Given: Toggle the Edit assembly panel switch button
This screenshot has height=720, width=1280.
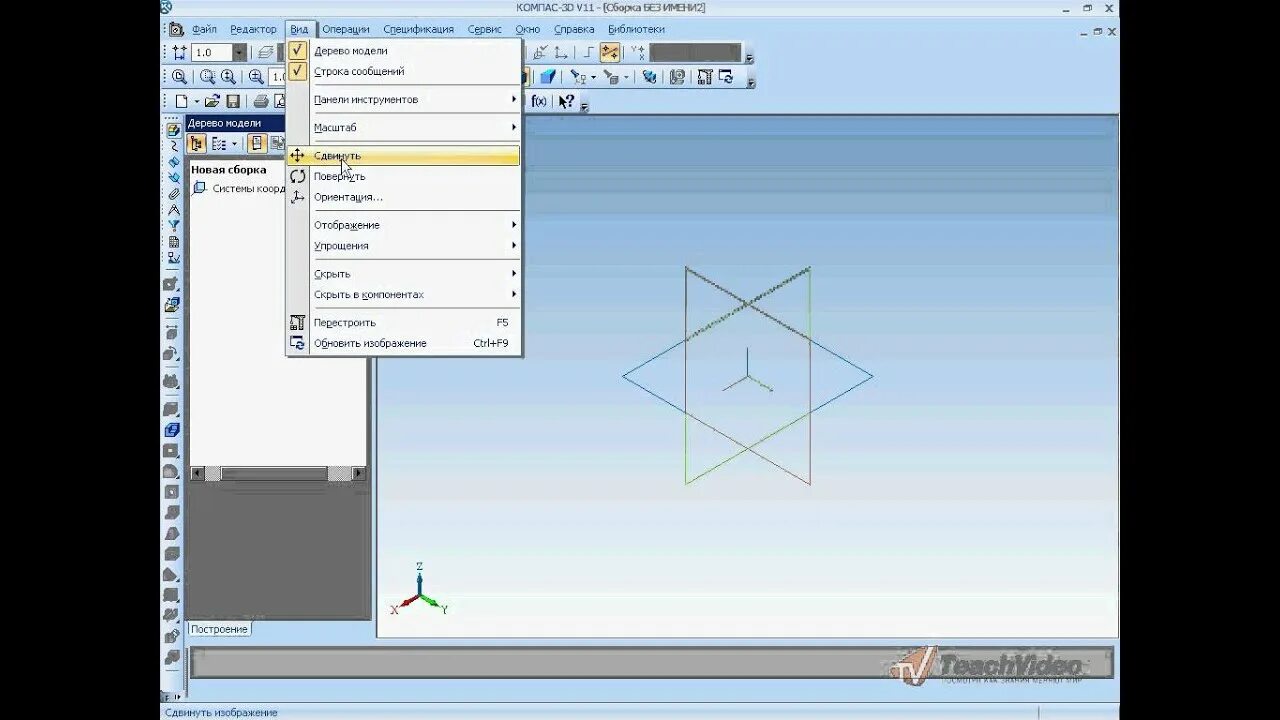Looking at the screenshot, I should coord(174,128).
